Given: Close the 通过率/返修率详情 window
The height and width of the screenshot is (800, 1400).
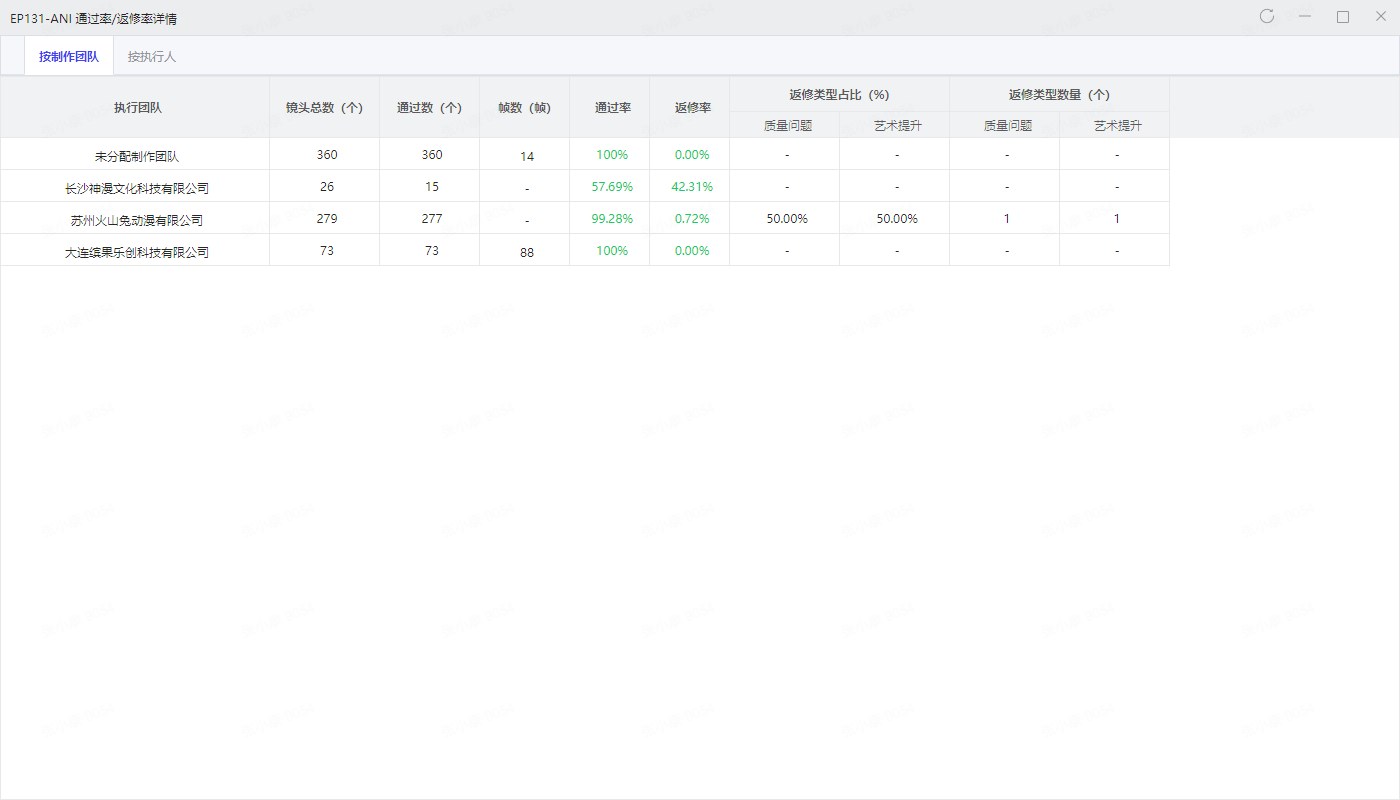Looking at the screenshot, I should coord(1381,16).
